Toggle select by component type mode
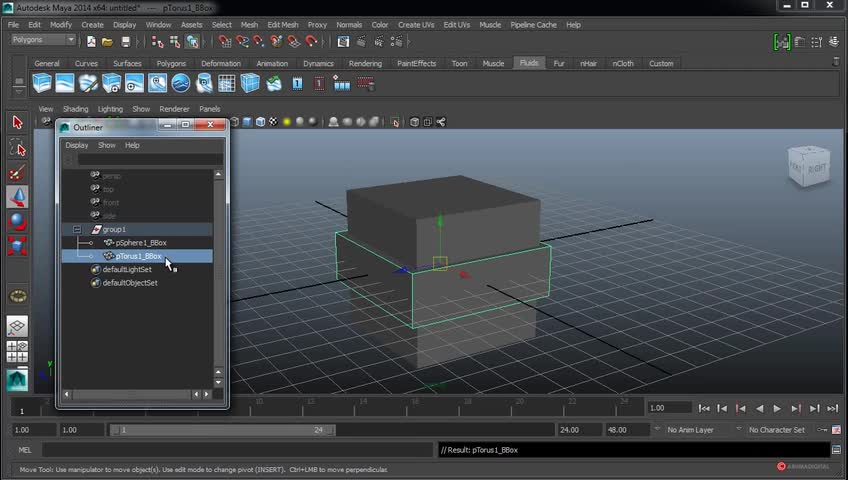Viewport: 848px width, 480px height. pos(192,41)
